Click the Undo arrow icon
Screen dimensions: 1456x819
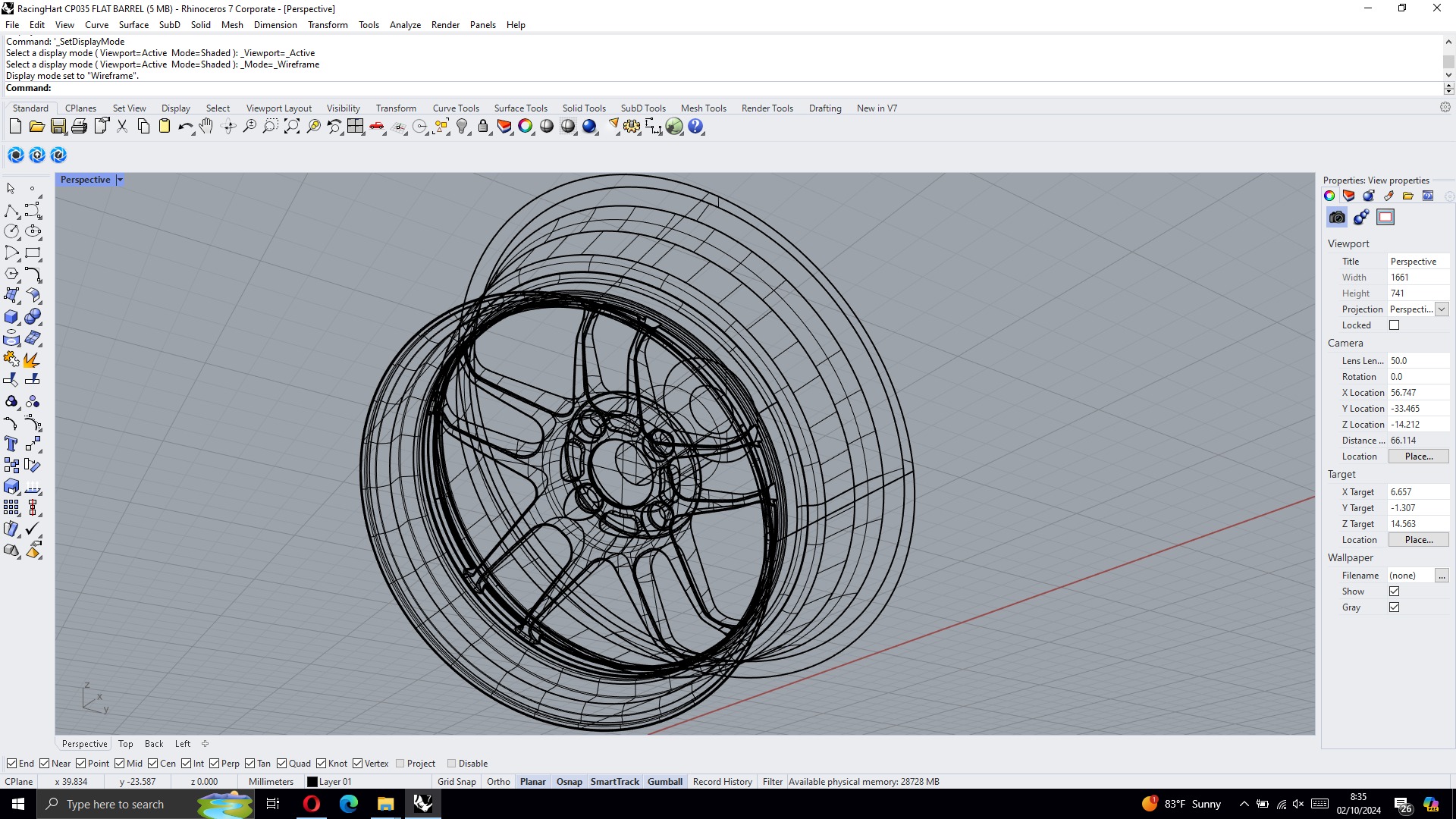pyautogui.click(x=184, y=127)
